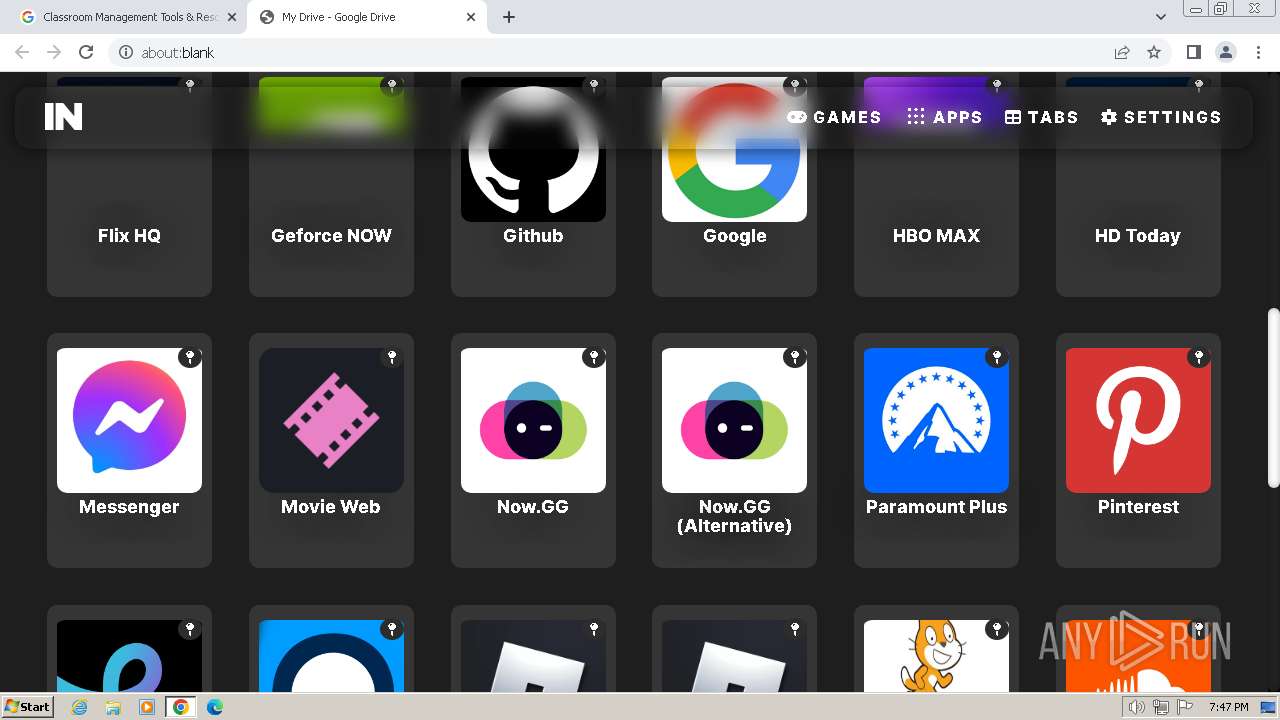Viewport: 1280px width, 720px height.
Task: Open the Now.GG app icon
Action: click(x=533, y=420)
